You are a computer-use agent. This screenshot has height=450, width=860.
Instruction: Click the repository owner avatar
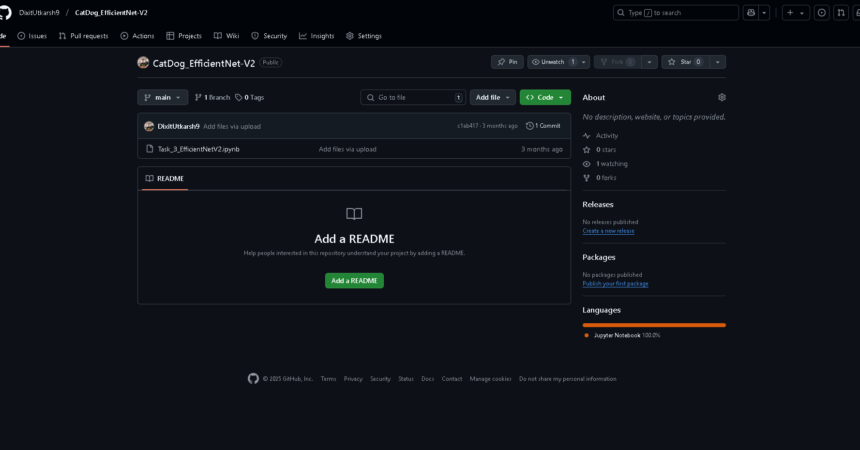point(143,63)
